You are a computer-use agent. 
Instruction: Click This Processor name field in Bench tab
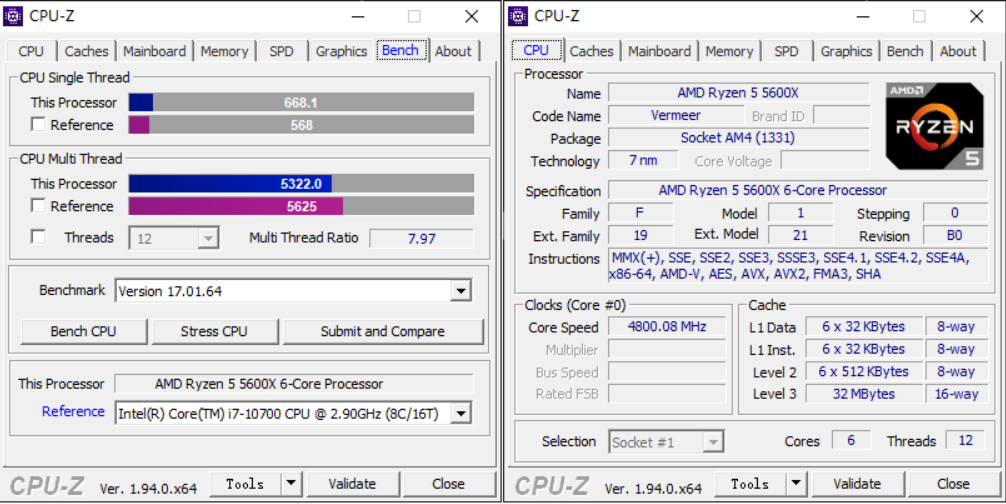tap(294, 383)
